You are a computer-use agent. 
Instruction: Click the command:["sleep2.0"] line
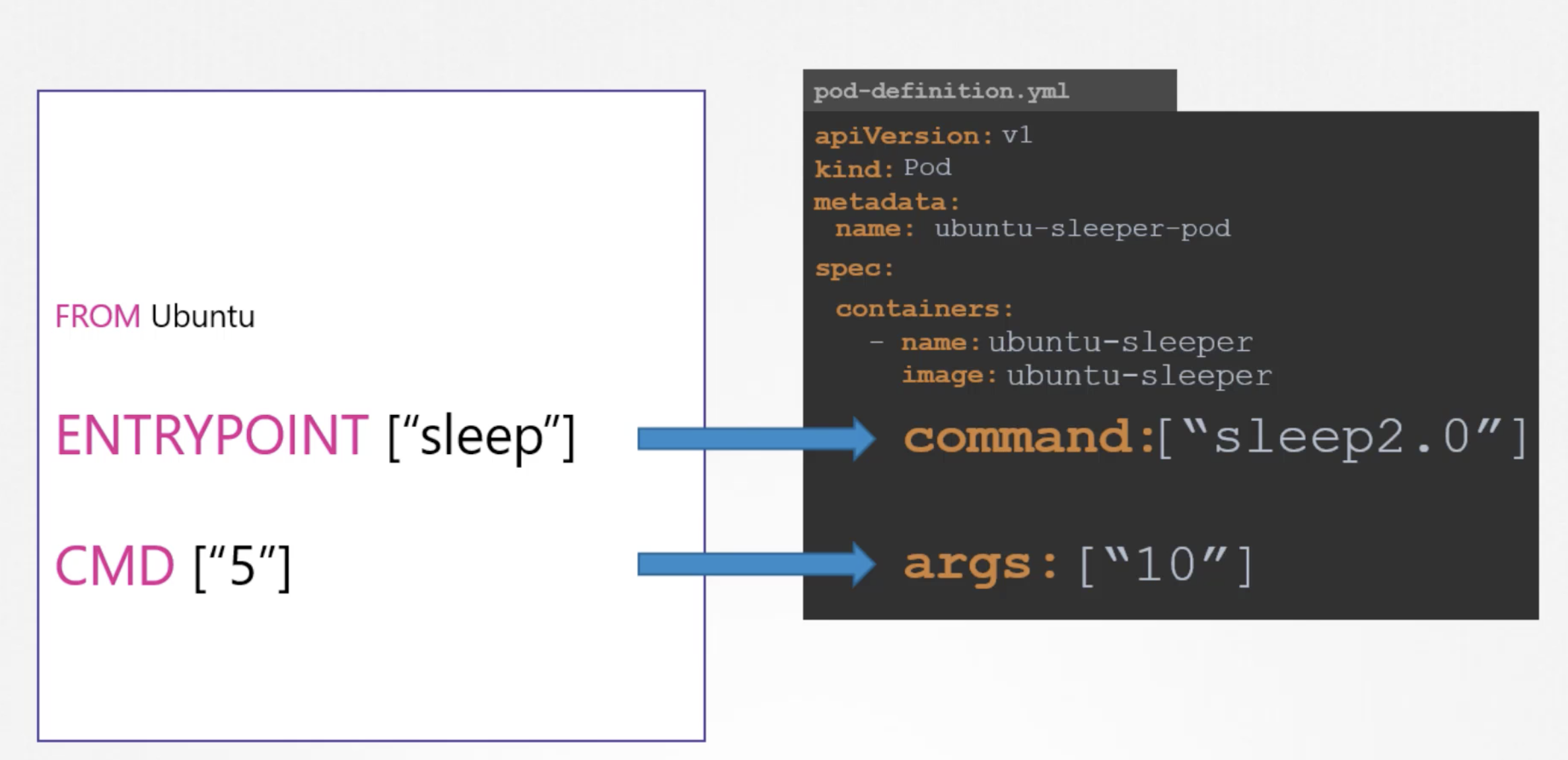pos(1215,437)
